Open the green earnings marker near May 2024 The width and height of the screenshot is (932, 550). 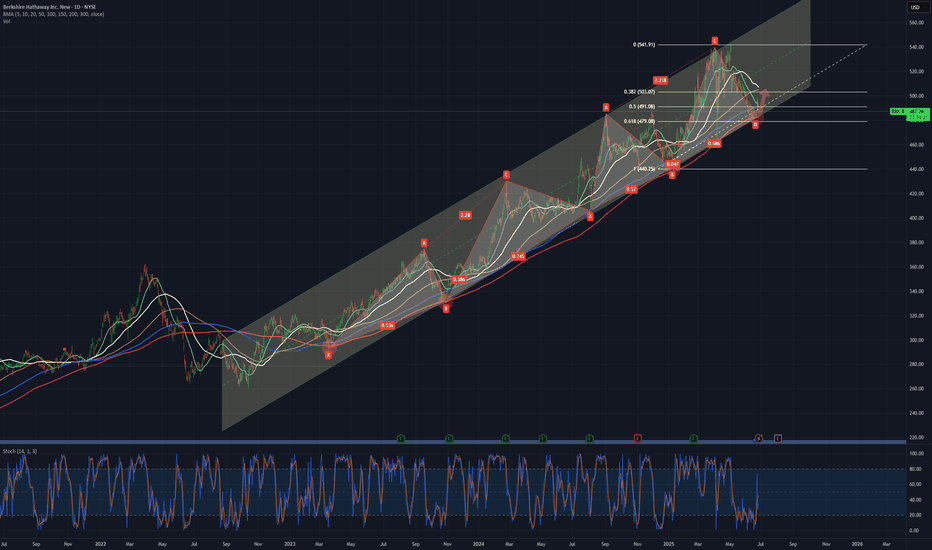[x=542, y=438]
